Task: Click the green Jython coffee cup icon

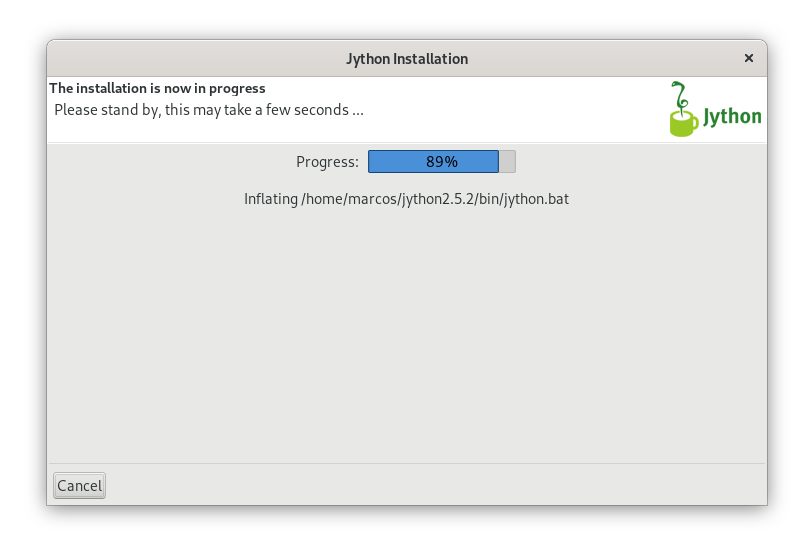Action: click(x=683, y=123)
